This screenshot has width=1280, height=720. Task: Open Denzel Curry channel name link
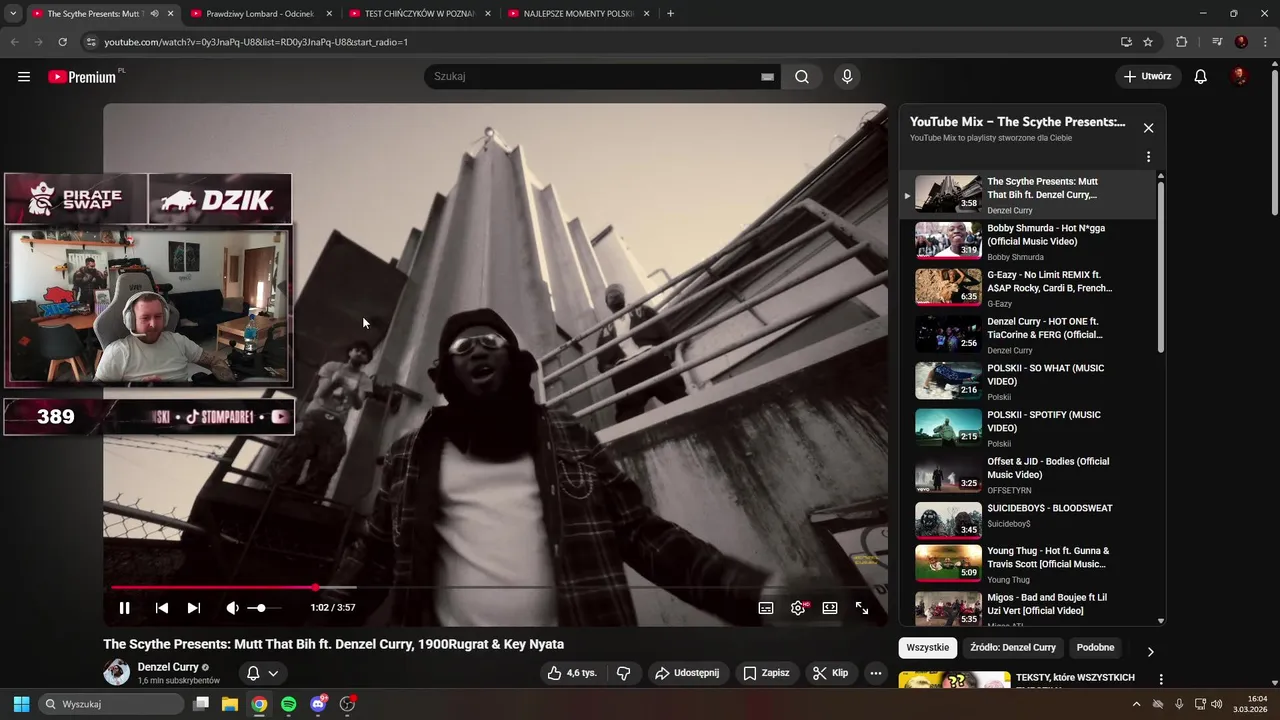pos(168,667)
